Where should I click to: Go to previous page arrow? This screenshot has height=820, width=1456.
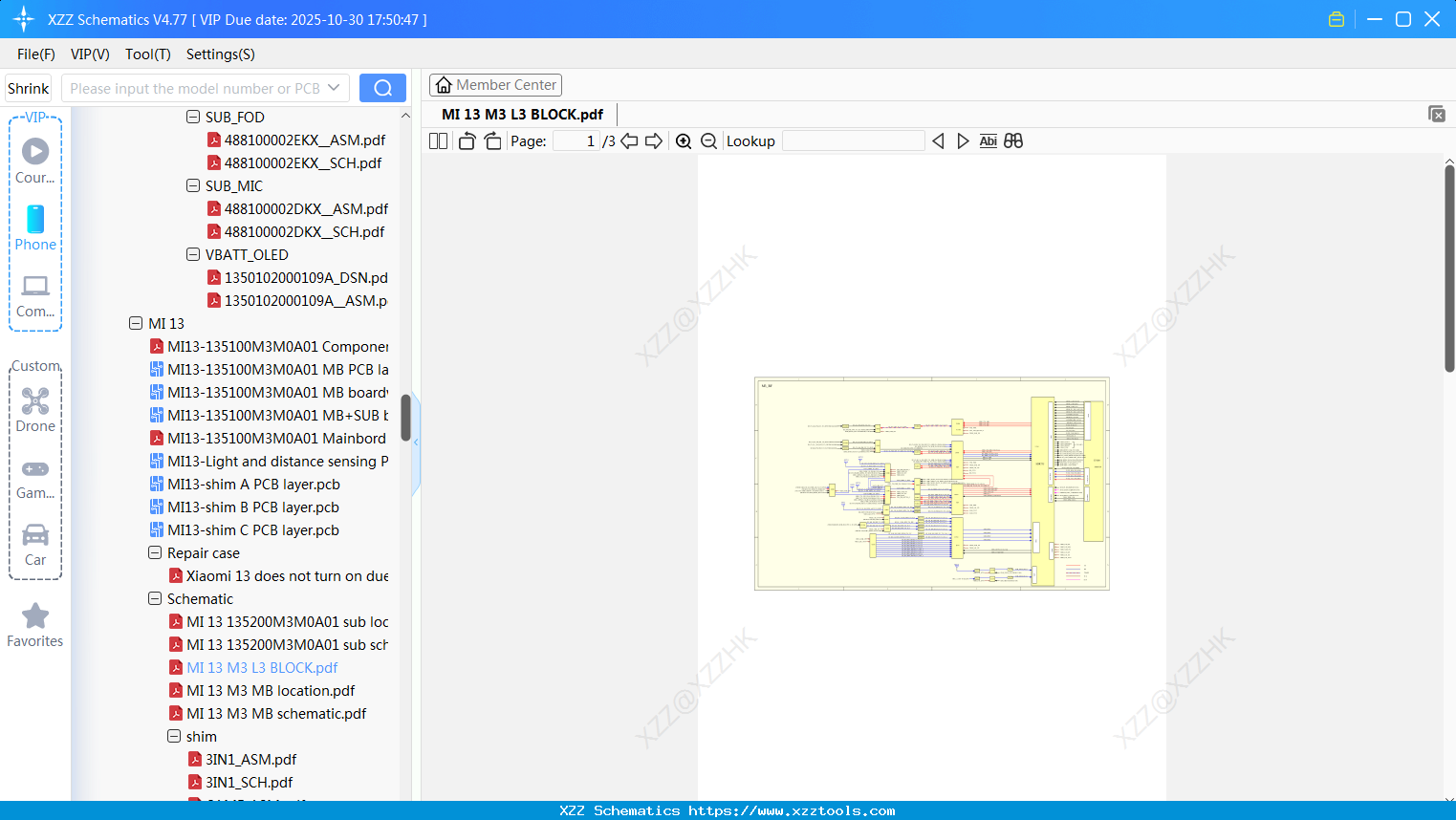tap(629, 141)
